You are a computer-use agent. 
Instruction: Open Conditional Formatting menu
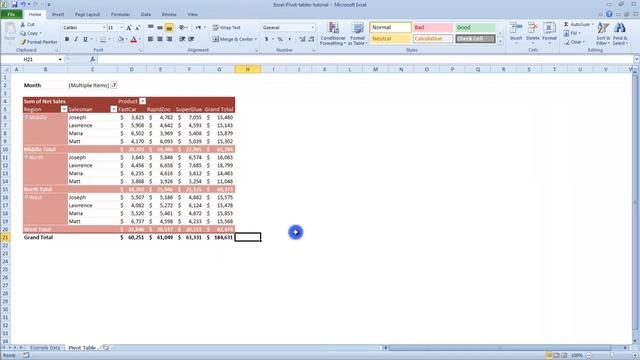click(333, 34)
